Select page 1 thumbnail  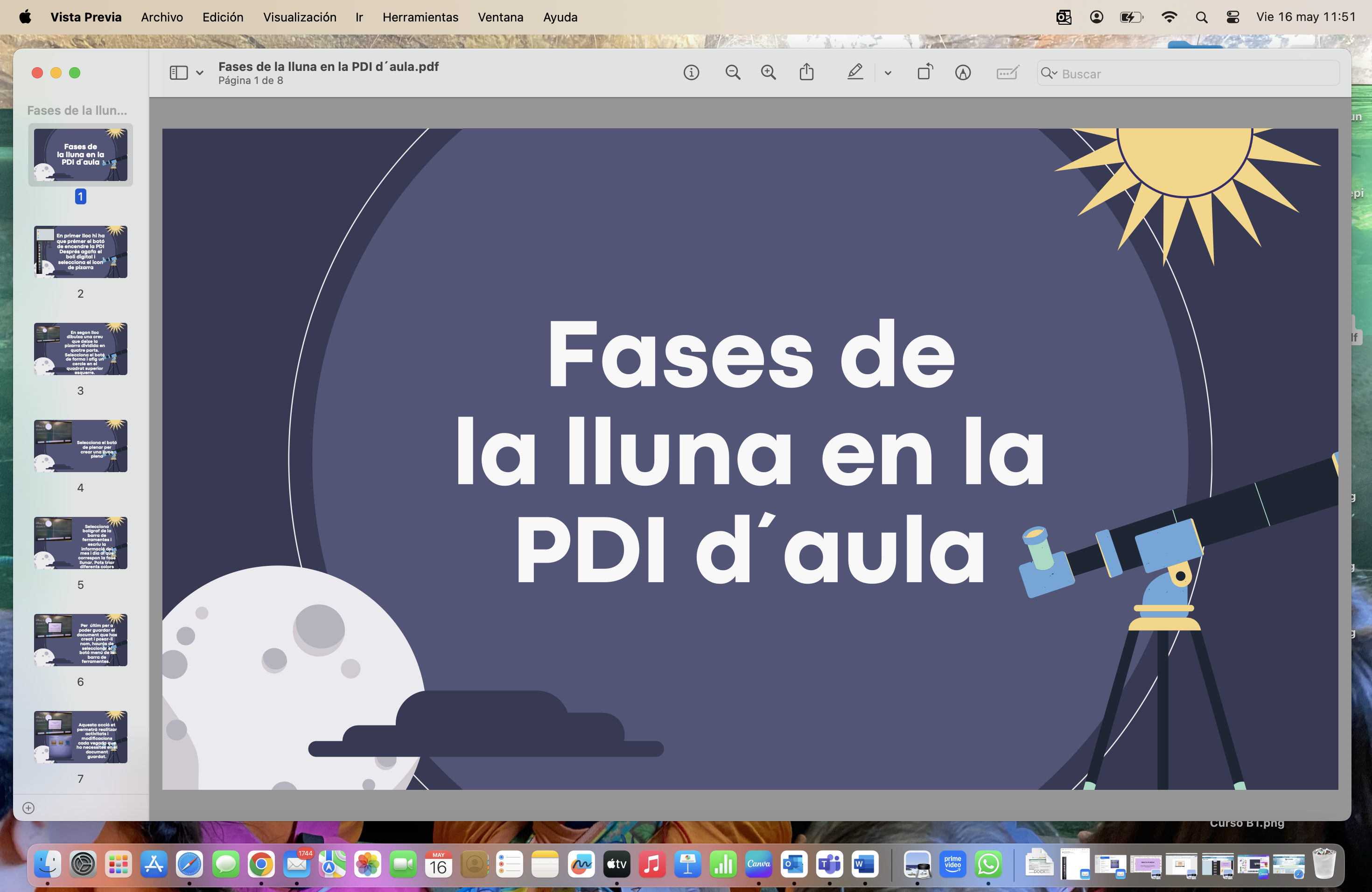(81, 154)
